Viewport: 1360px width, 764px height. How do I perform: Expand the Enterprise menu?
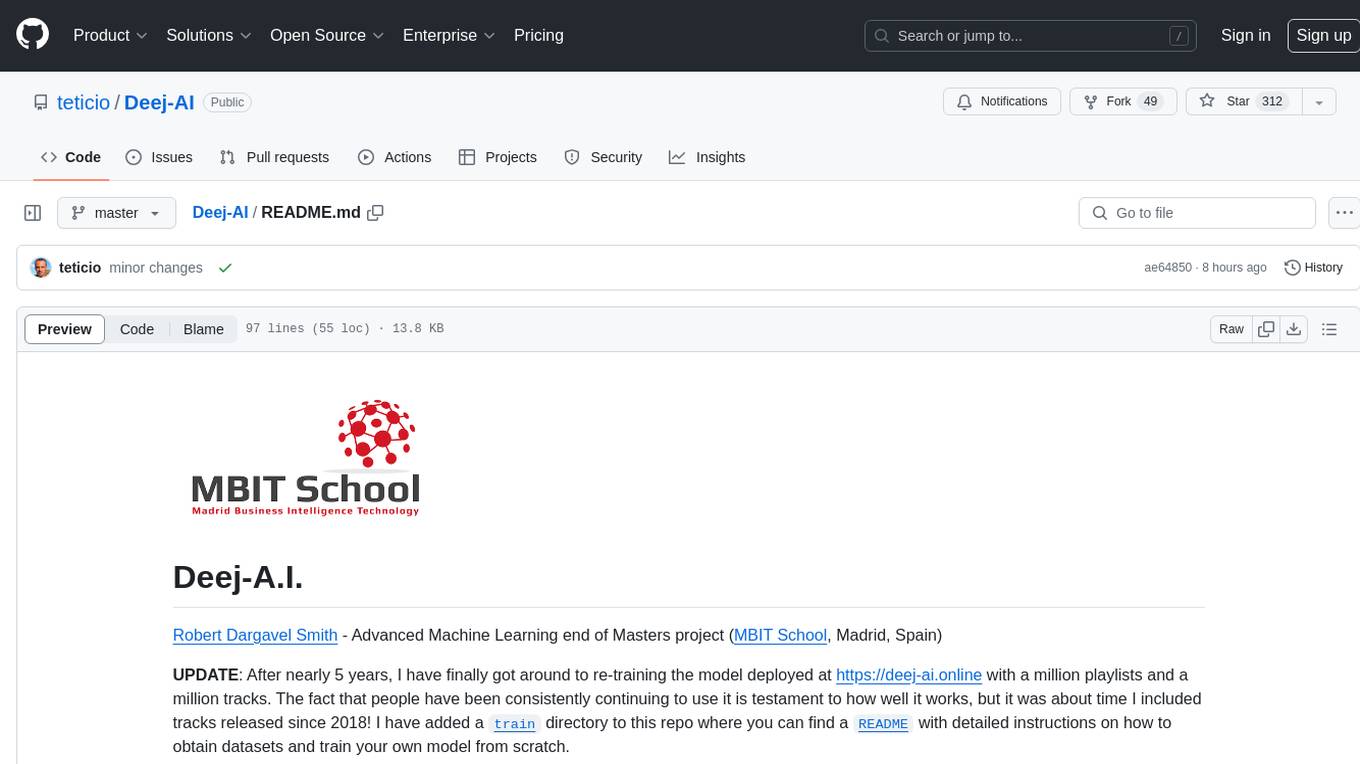[x=449, y=35]
